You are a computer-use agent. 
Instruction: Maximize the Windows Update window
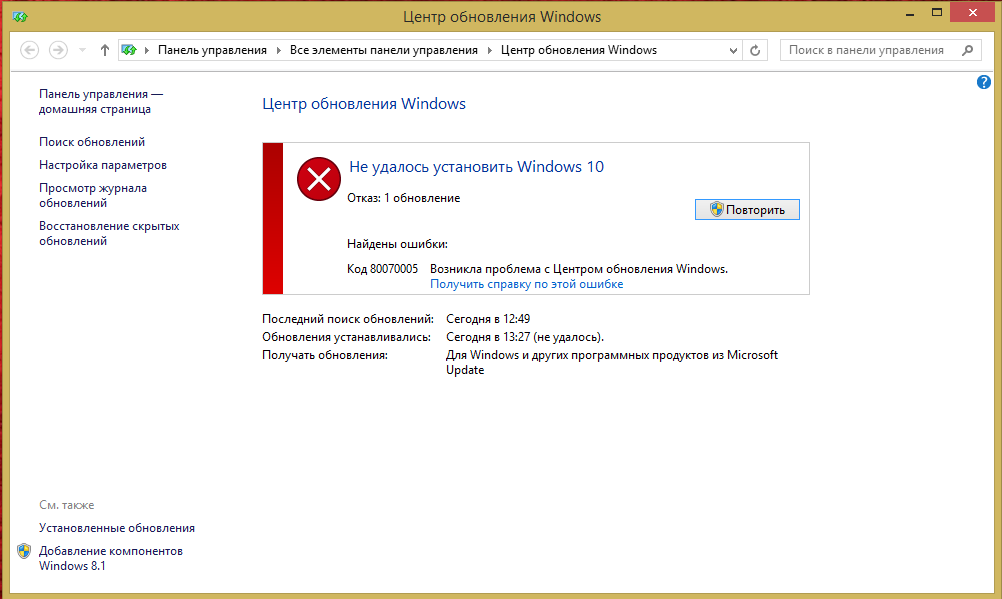click(937, 13)
